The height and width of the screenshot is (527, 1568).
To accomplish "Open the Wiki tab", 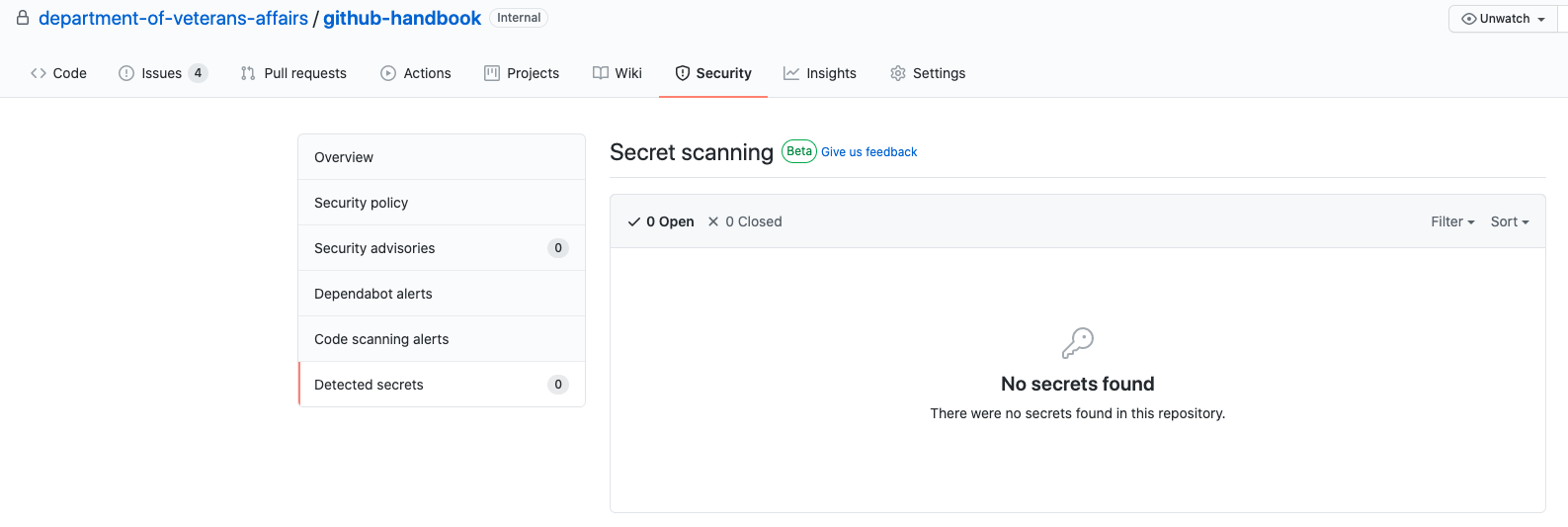I will 618,73.
